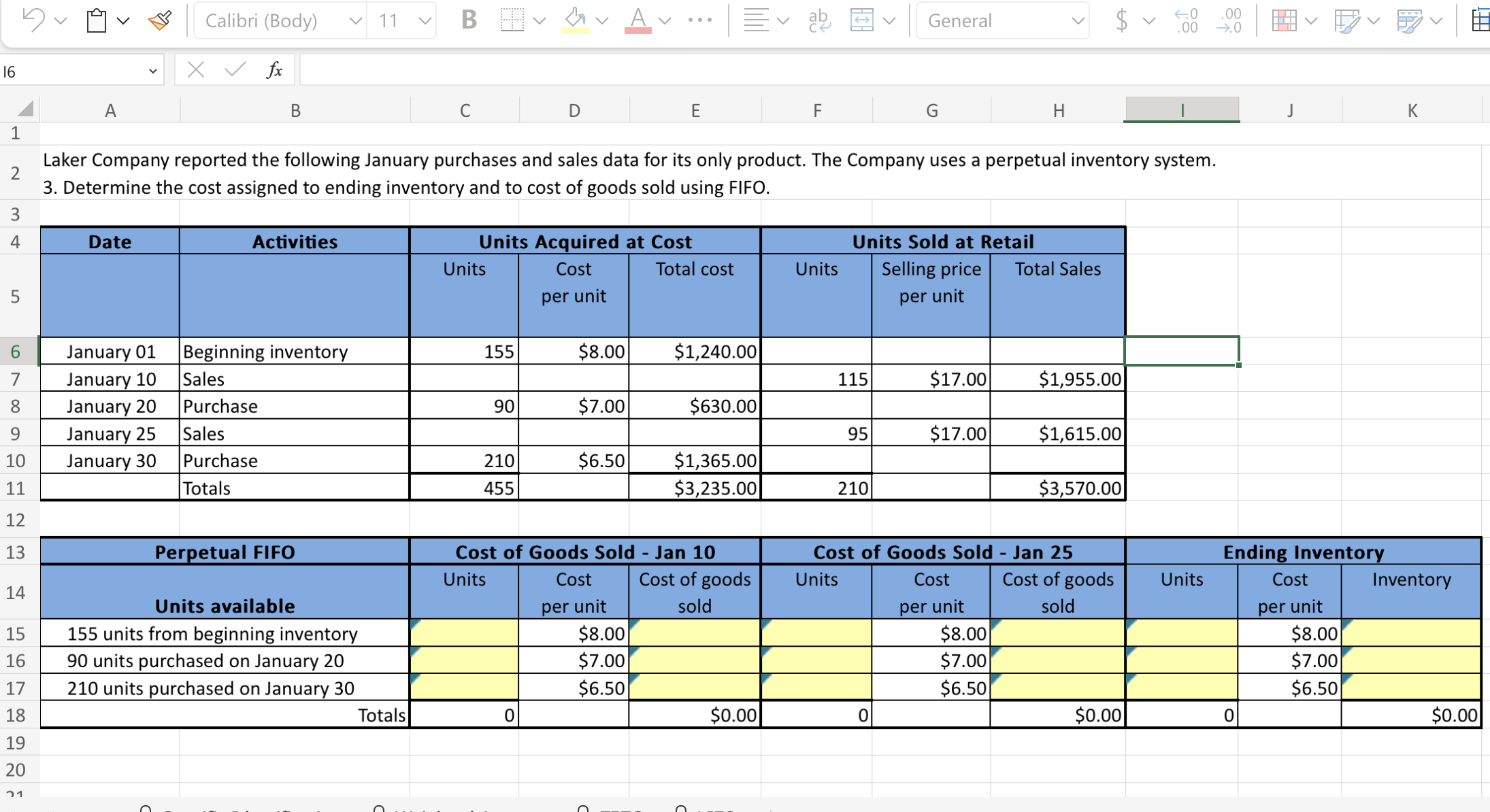Apply the yellow fill color bucket
This screenshot has width=1490, height=812.
point(575,20)
